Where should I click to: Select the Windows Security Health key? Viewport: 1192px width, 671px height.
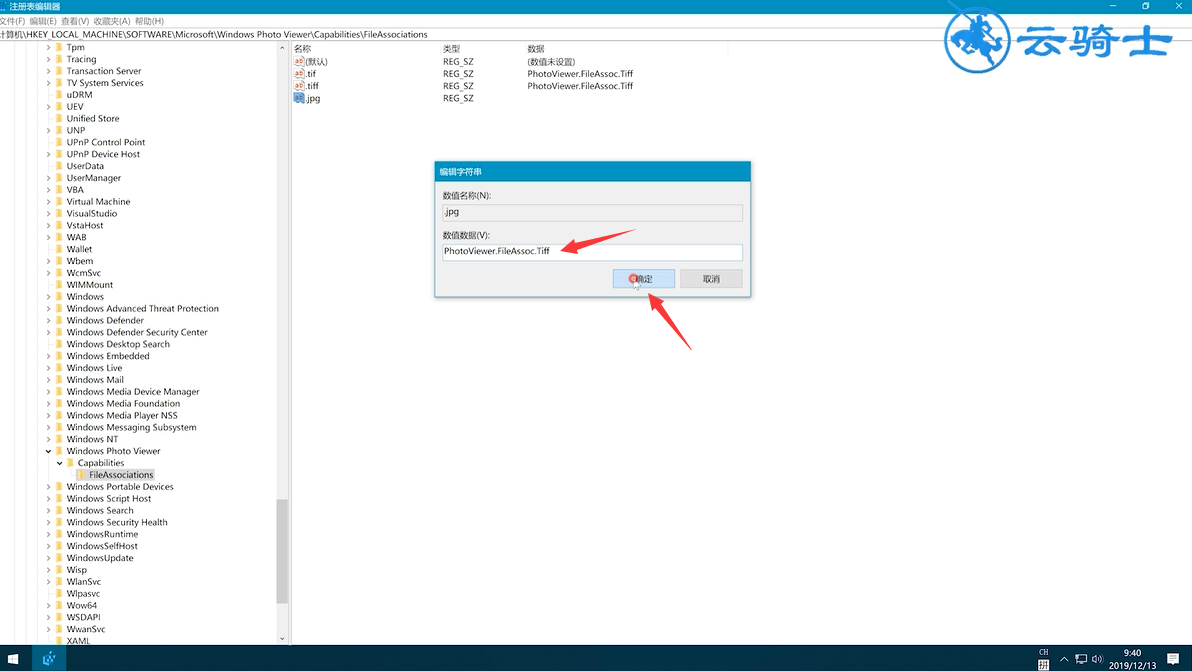pyautogui.click(x=117, y=523)
